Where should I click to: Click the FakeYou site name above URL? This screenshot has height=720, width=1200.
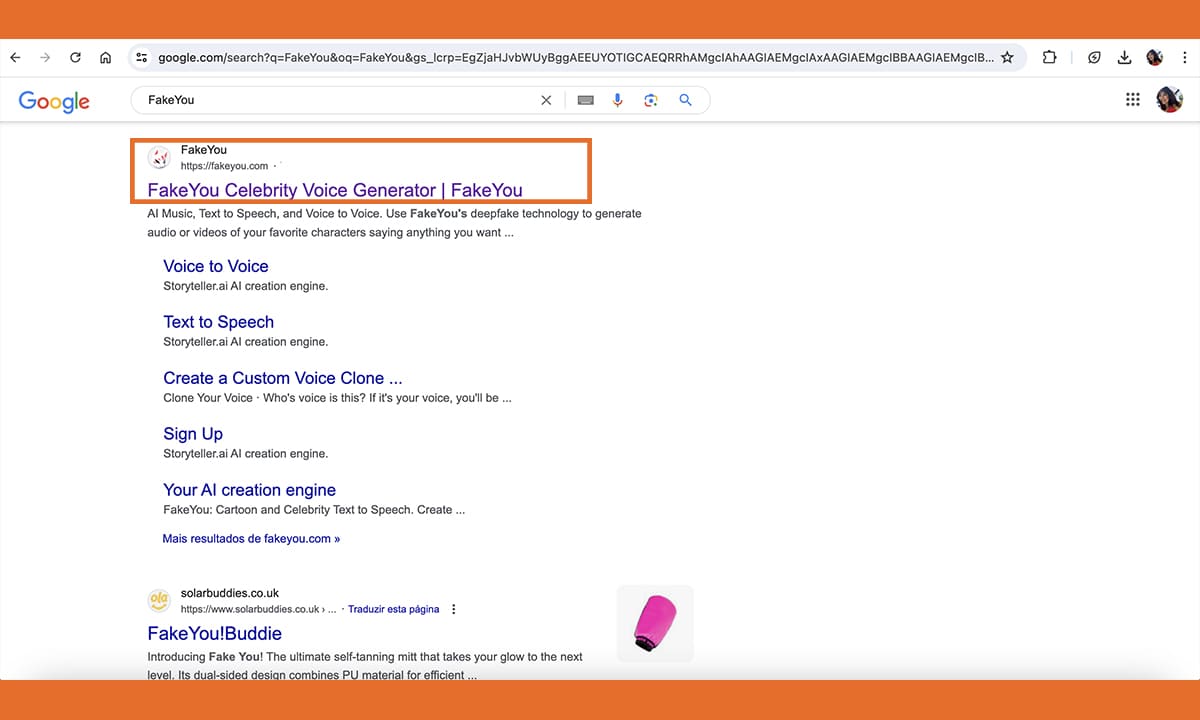[204, 150]
